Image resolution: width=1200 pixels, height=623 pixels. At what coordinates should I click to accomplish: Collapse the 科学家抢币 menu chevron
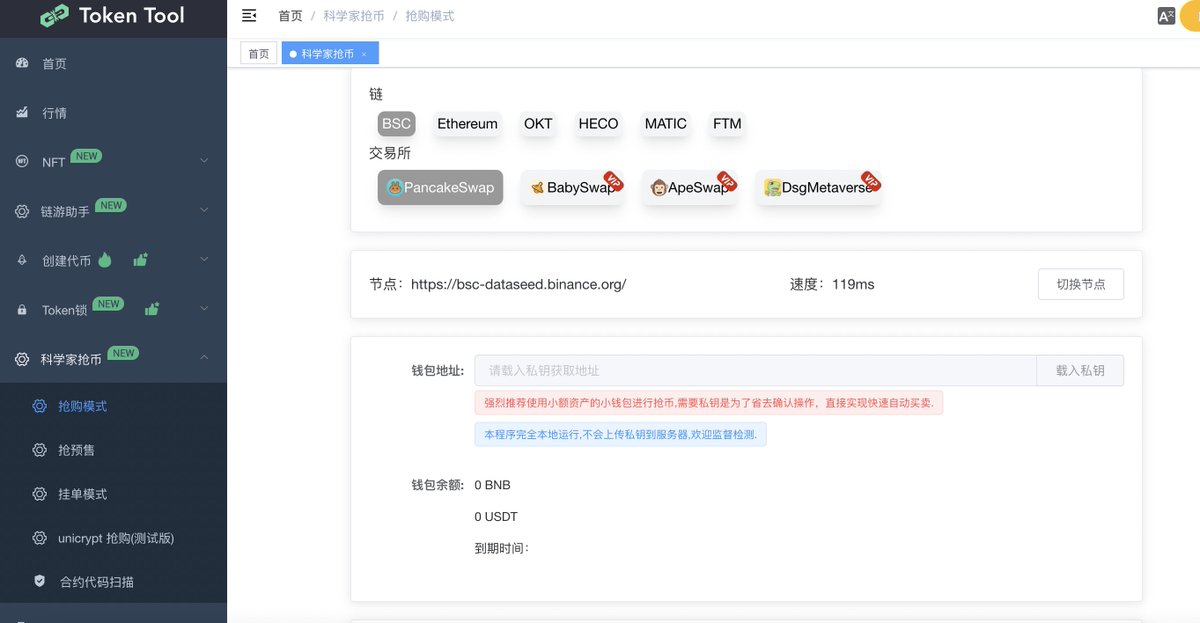(204, 359)
